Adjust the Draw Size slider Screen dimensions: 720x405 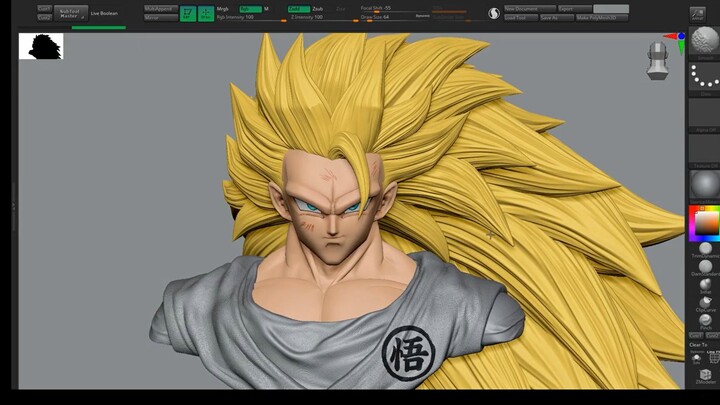[388, 17]
